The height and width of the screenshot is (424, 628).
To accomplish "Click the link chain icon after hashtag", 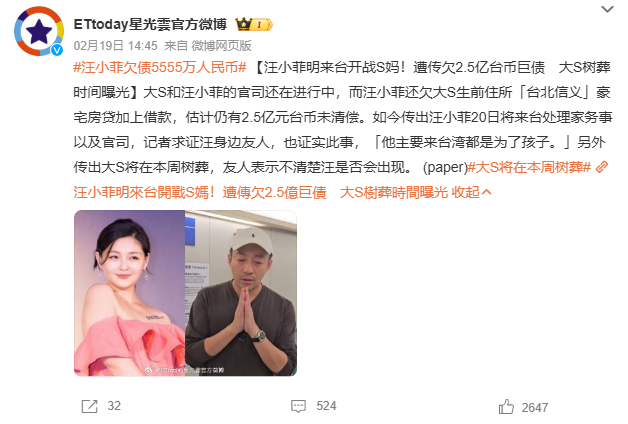I will coord(602,167).
